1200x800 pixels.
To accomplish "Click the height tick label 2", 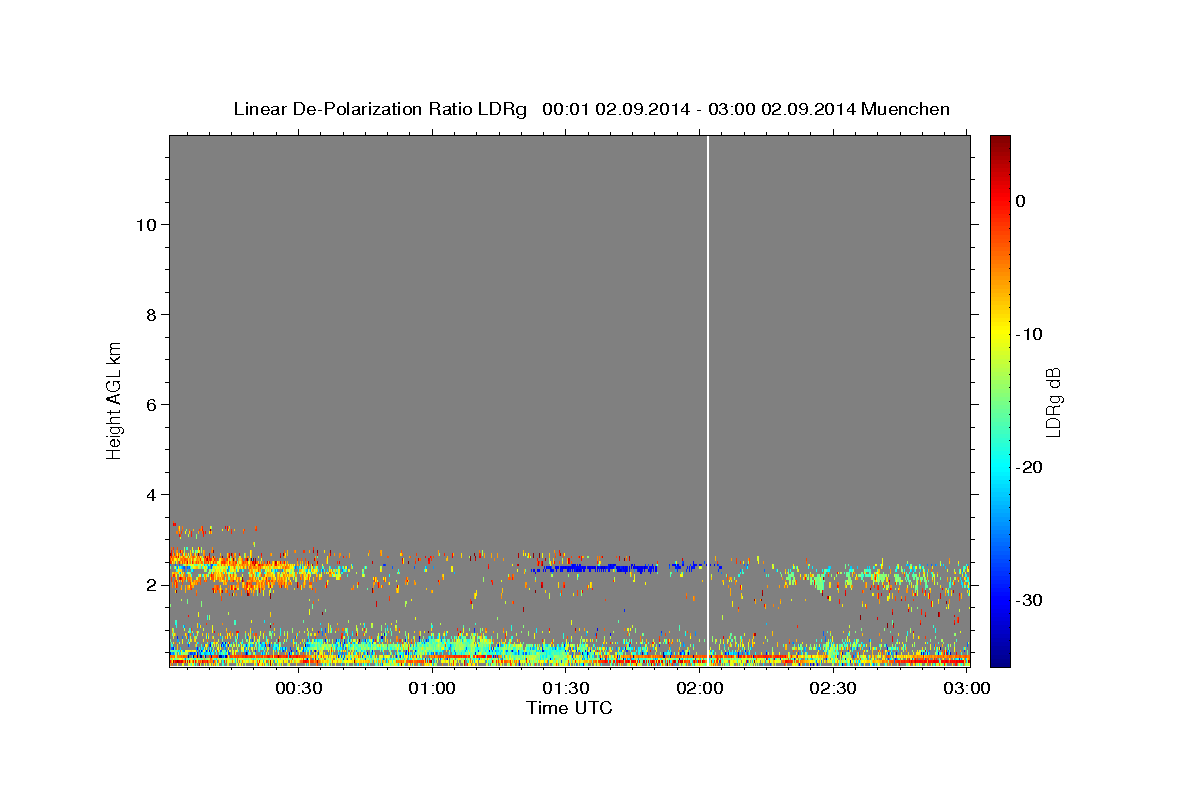I will pyautogui.click(x=153, y=585).
